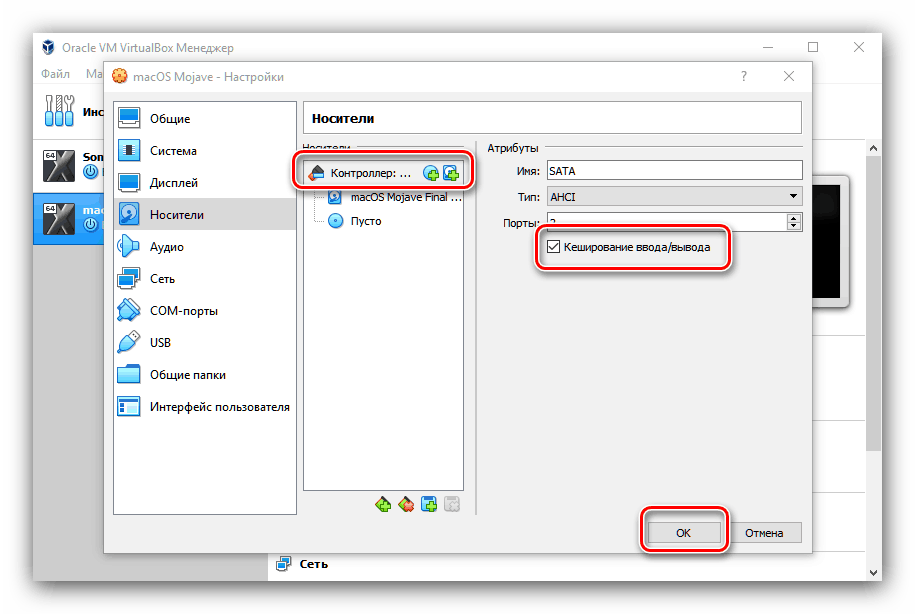Click the remove controller icon below tree
This screenshot has width=915, height=614.
(406, 504)
